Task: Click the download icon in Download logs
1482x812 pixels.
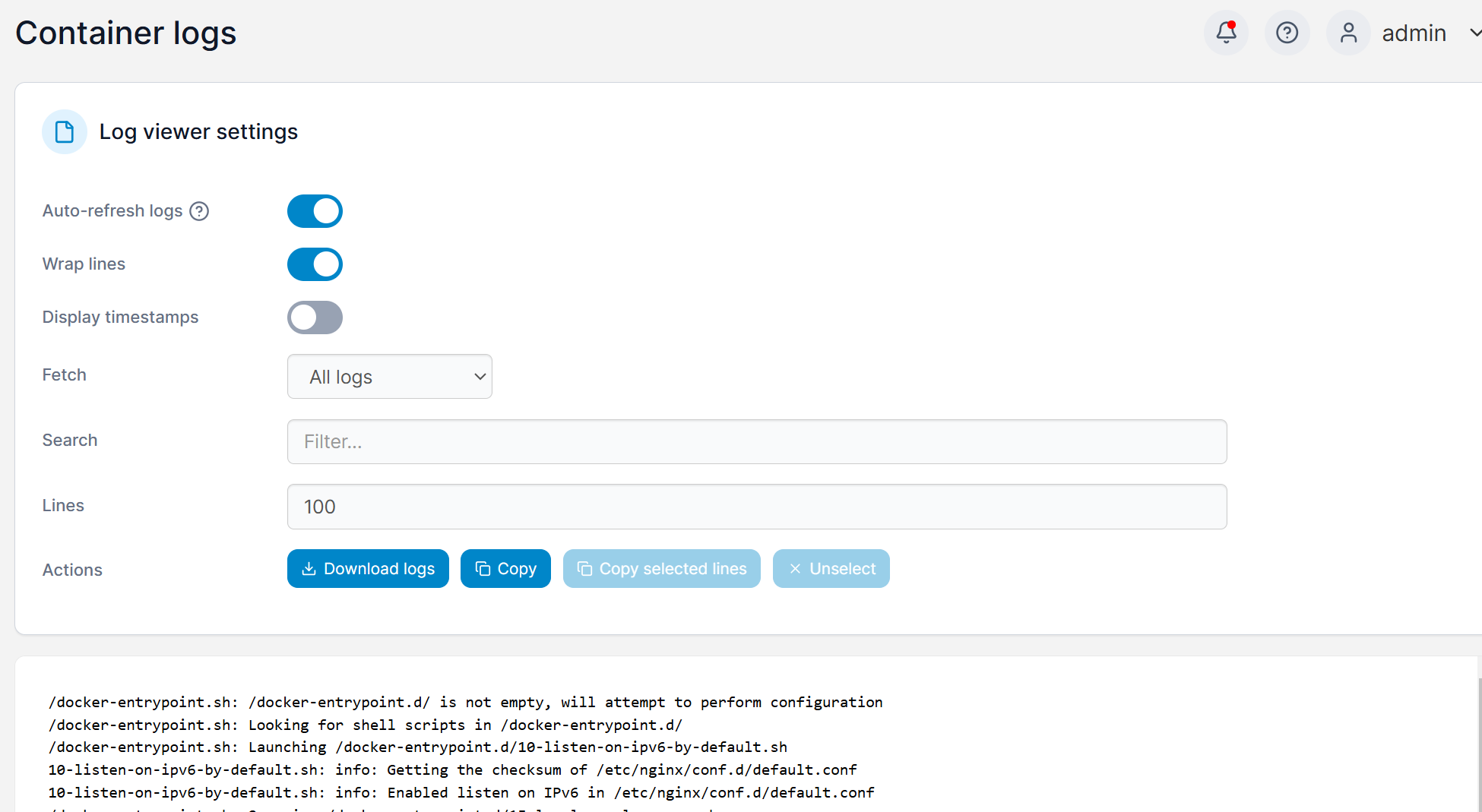Action: click(x=309, y=569)
